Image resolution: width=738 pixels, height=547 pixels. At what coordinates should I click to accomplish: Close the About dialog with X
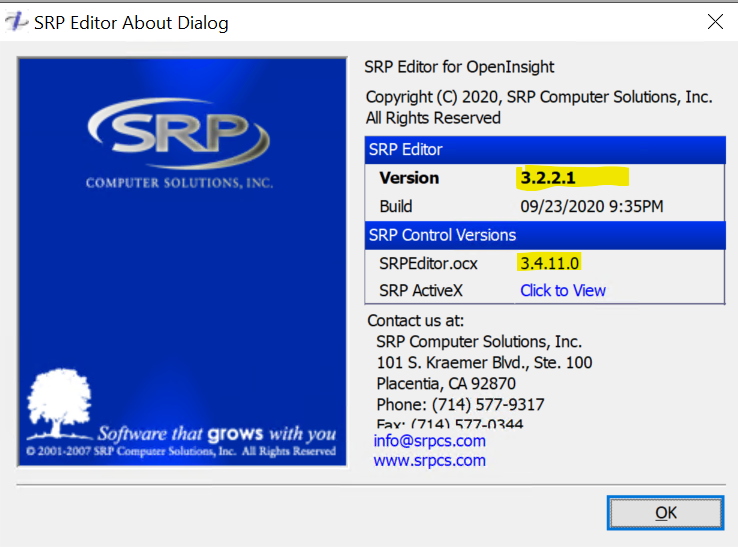click(x=714, y=21)
